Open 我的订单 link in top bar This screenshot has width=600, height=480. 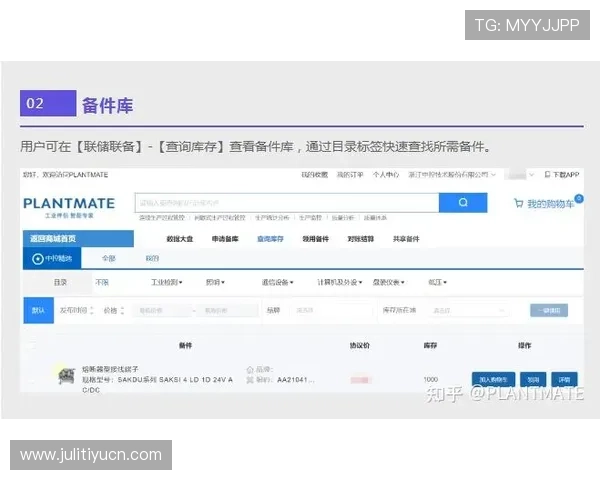point(350,175)
